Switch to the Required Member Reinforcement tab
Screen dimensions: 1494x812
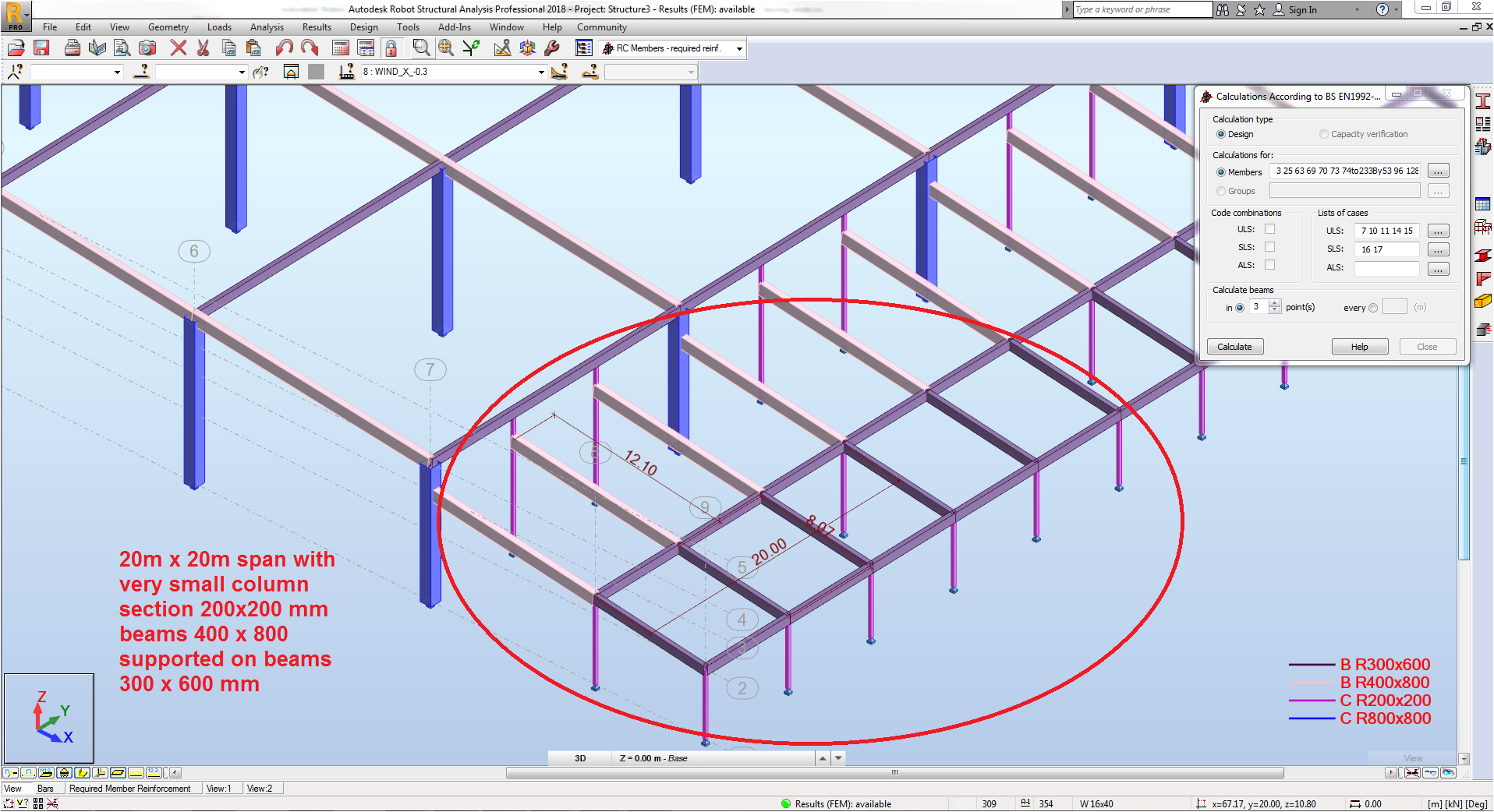(x=133, y=788)
